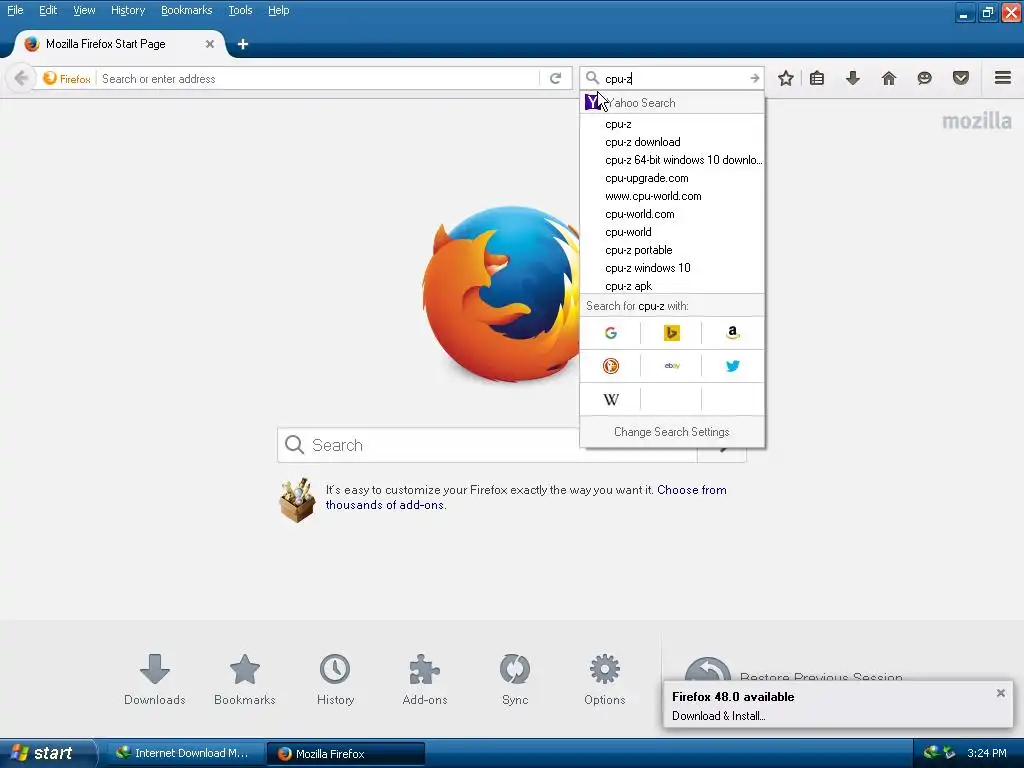Open Options gear on start page

(x=605, y=679)
